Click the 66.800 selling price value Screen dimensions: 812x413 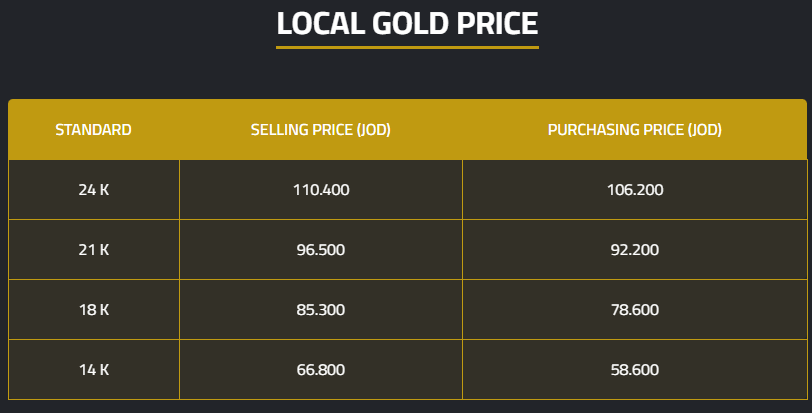coord(321,370)
